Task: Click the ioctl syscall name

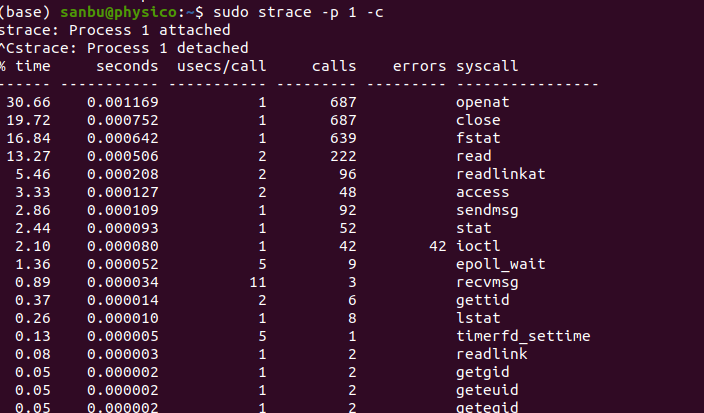Action: pos(478,246)
